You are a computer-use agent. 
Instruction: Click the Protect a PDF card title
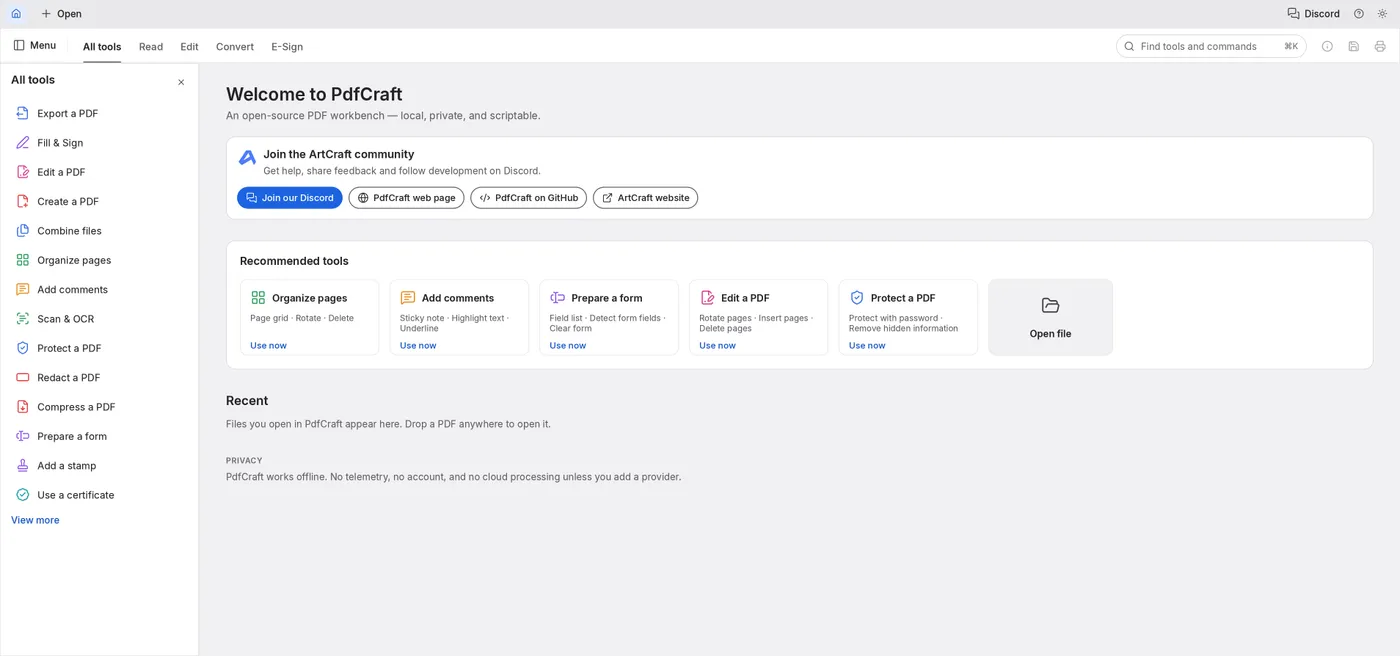tap(903, 298)
